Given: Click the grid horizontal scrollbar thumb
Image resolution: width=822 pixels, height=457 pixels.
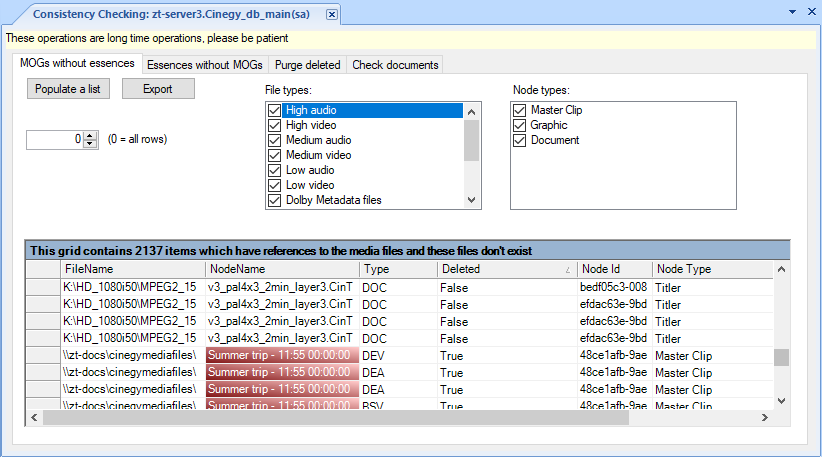Looking at the screenshot, I should [x=336, y=418].
